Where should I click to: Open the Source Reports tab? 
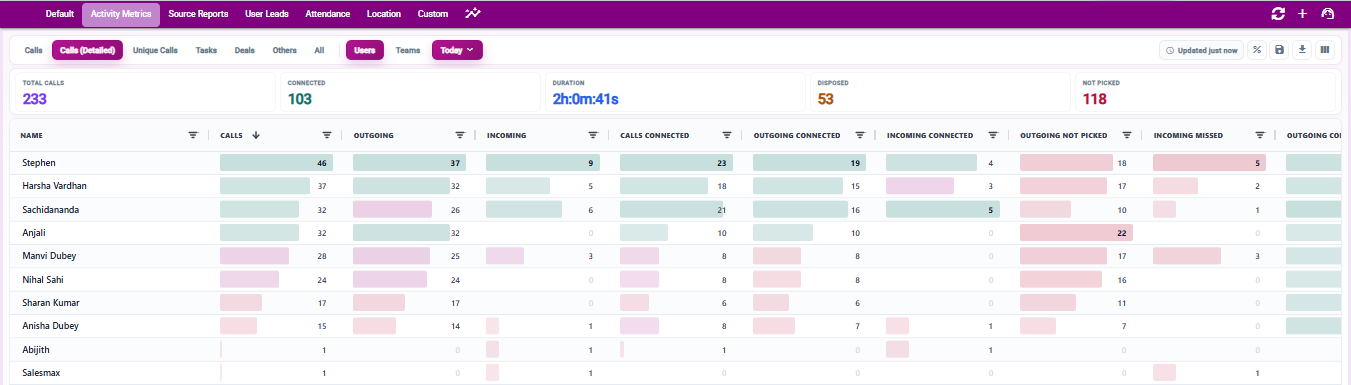198,14
